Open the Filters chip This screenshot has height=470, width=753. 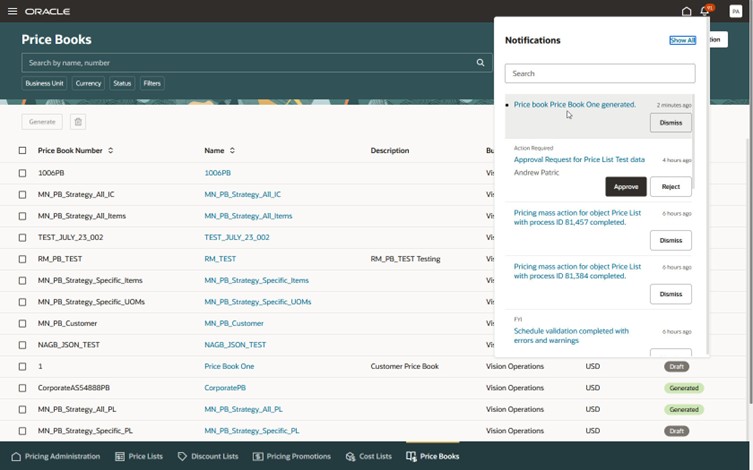[x=152, y=83]
